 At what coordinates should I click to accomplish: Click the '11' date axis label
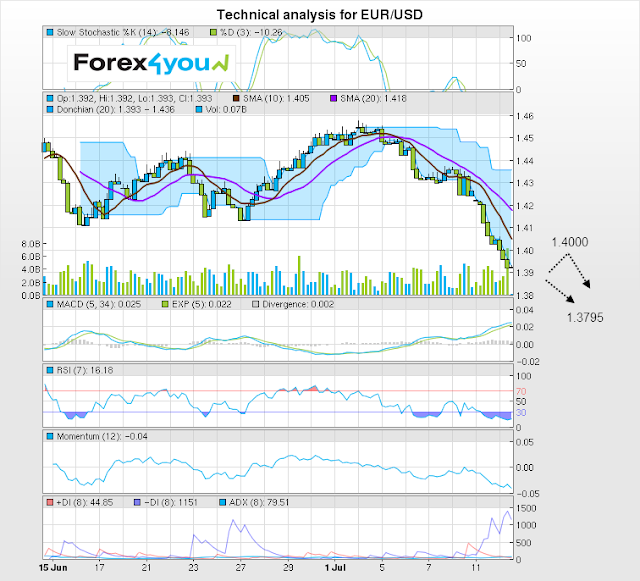point(476,568)
